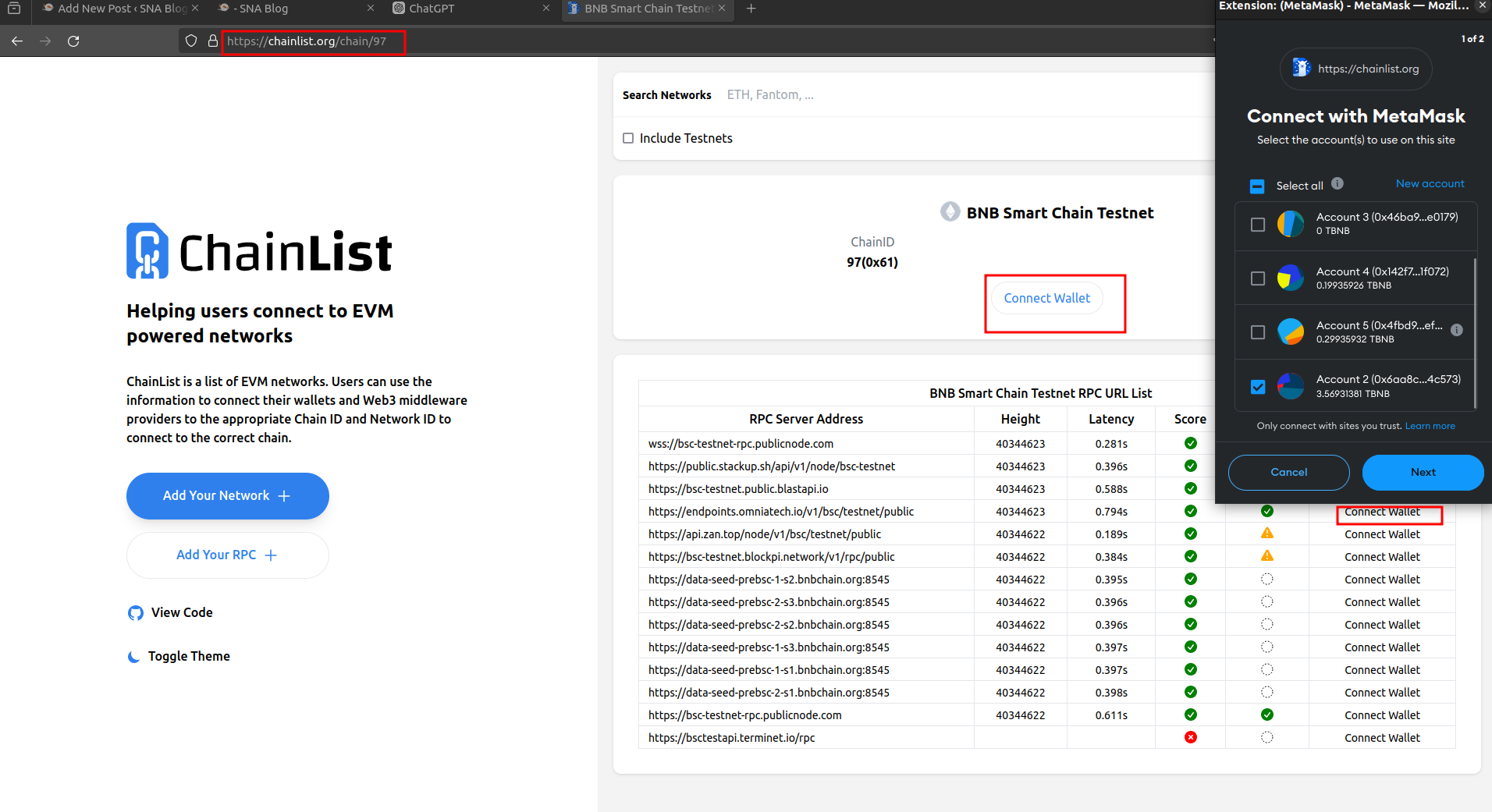Open a new tab with plus icon
Screen dimensions: 1492x812
[751, 9]
